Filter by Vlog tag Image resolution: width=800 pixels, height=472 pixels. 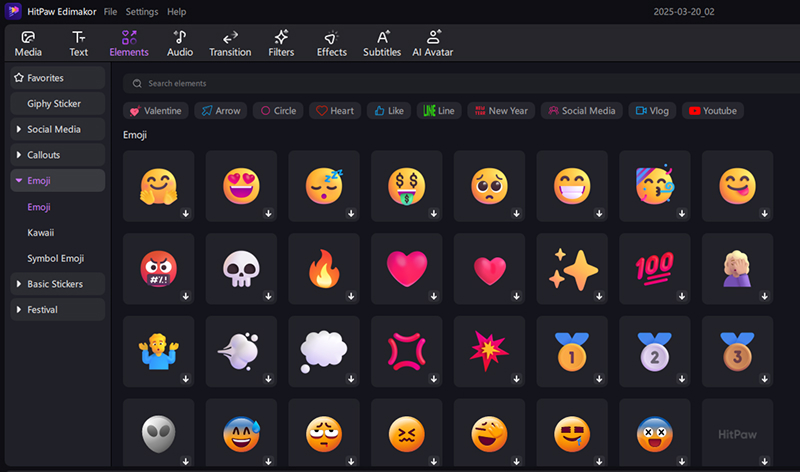[652, 111]
